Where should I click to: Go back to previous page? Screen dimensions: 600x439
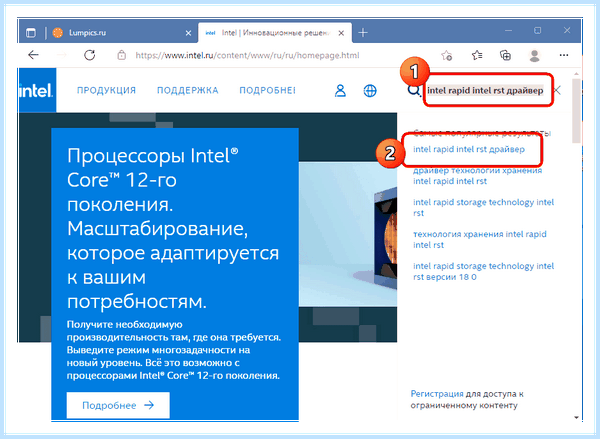34,55
